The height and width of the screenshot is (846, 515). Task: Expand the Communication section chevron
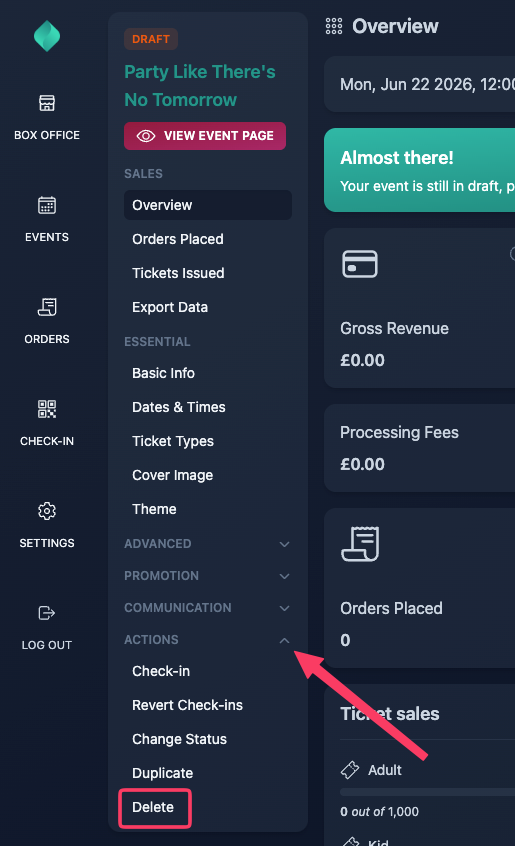pos(284,608)
